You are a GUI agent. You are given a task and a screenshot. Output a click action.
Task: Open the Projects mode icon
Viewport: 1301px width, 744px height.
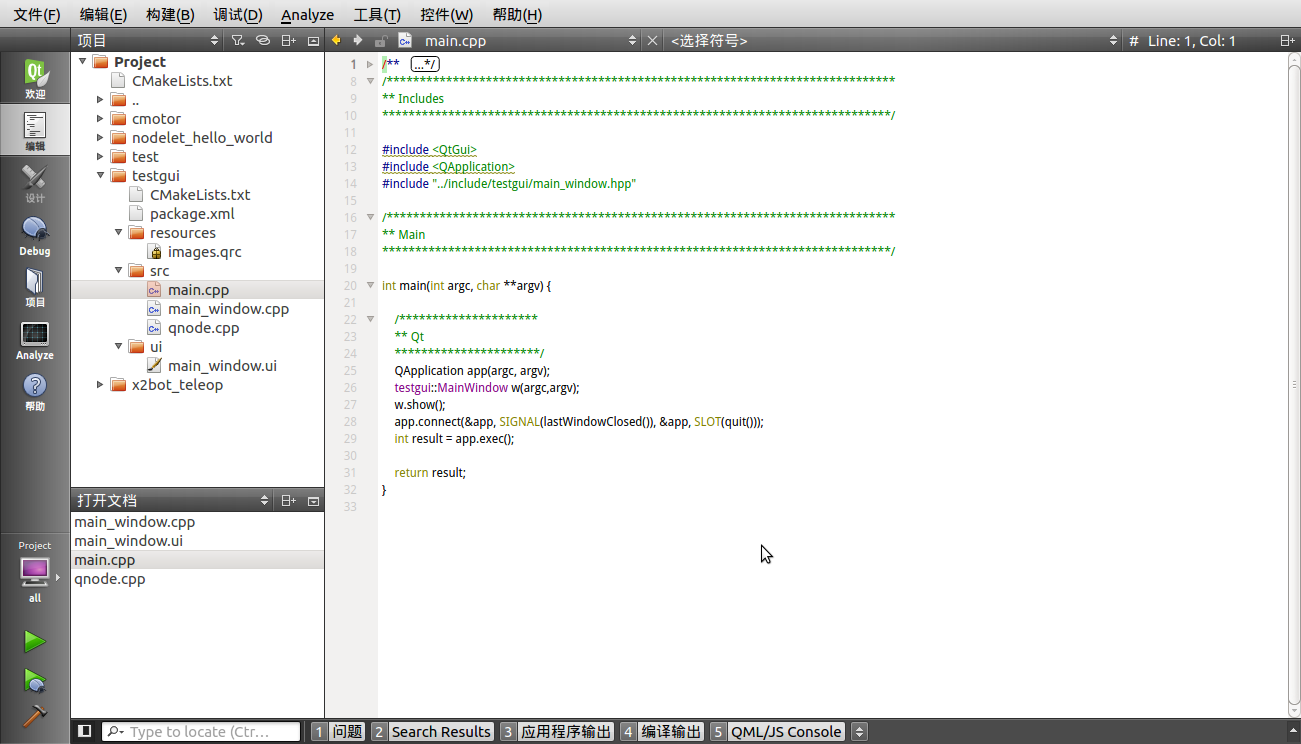(35, 287)
